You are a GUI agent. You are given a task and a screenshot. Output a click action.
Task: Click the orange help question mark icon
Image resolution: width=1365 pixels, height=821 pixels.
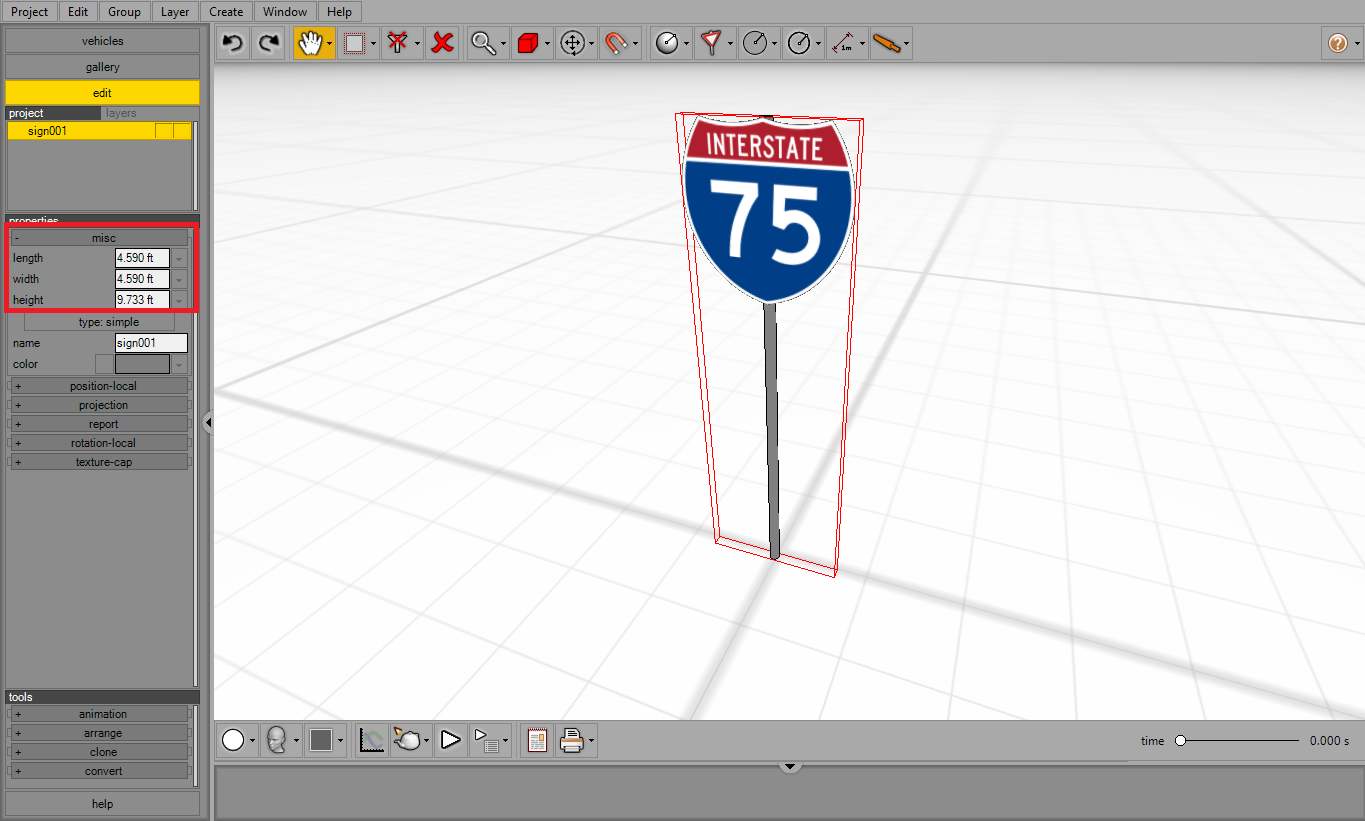(x=1338, y=43)
